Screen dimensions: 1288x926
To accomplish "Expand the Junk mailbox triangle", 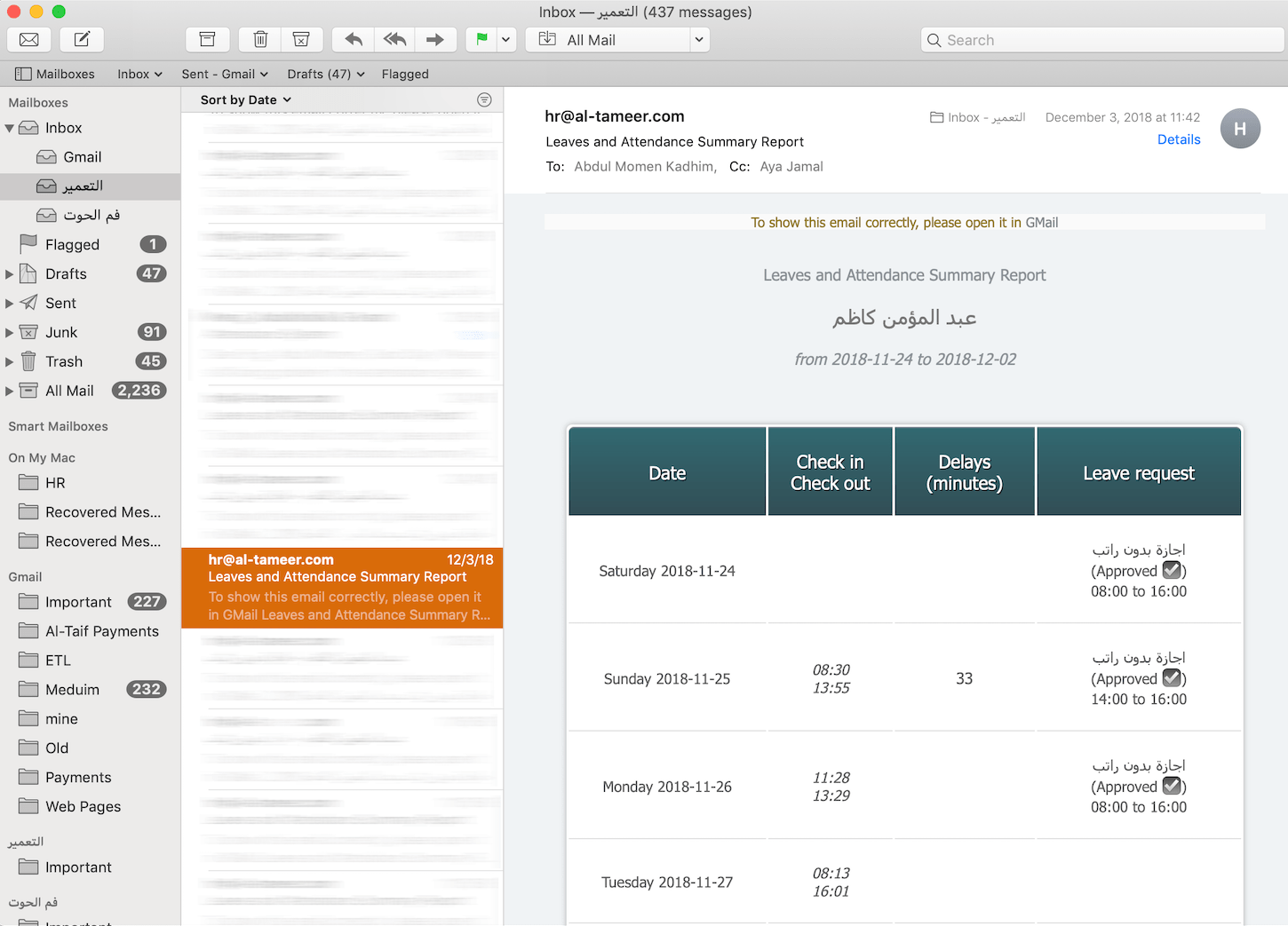I will point(10,333).
